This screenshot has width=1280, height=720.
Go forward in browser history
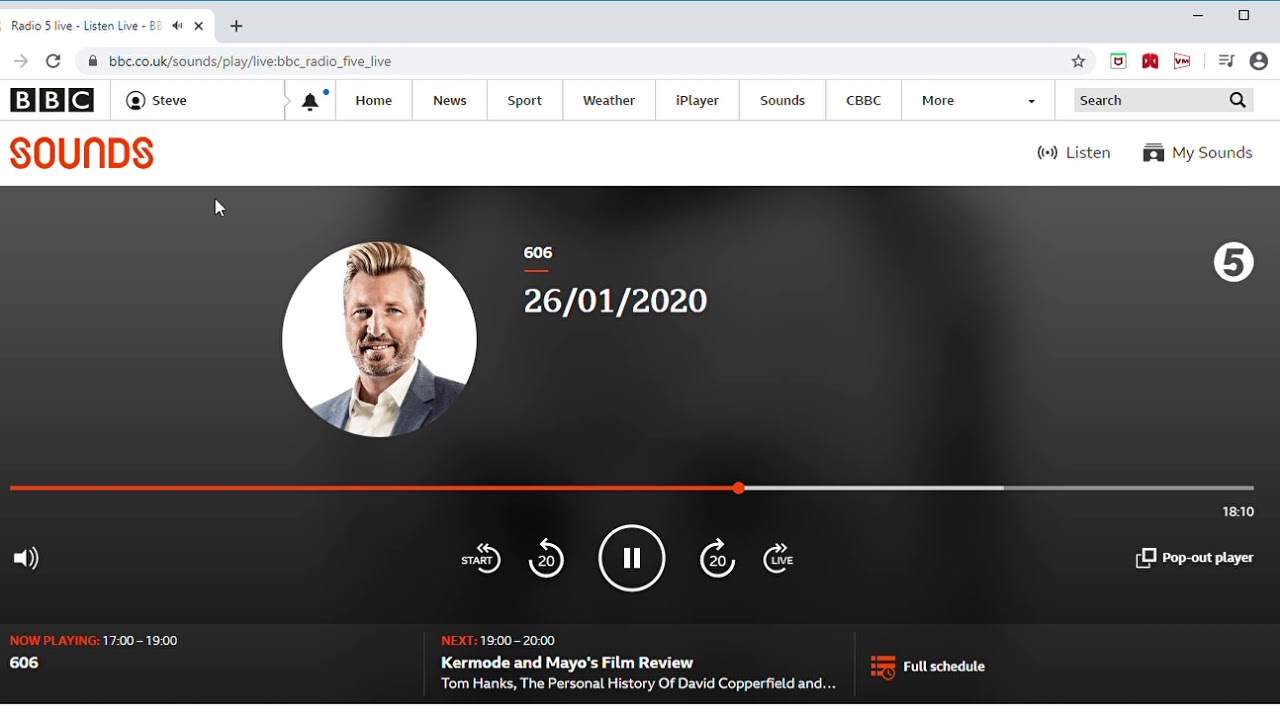(x=21, y=61)
